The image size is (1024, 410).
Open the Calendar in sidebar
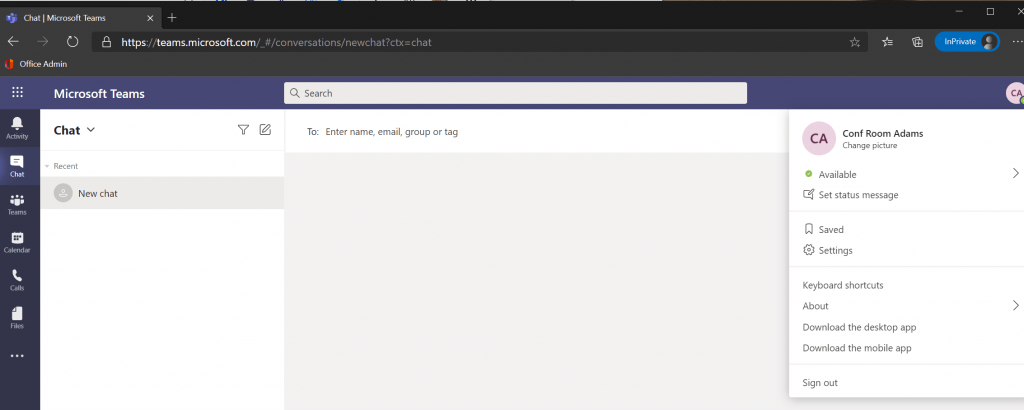point(17,242)
